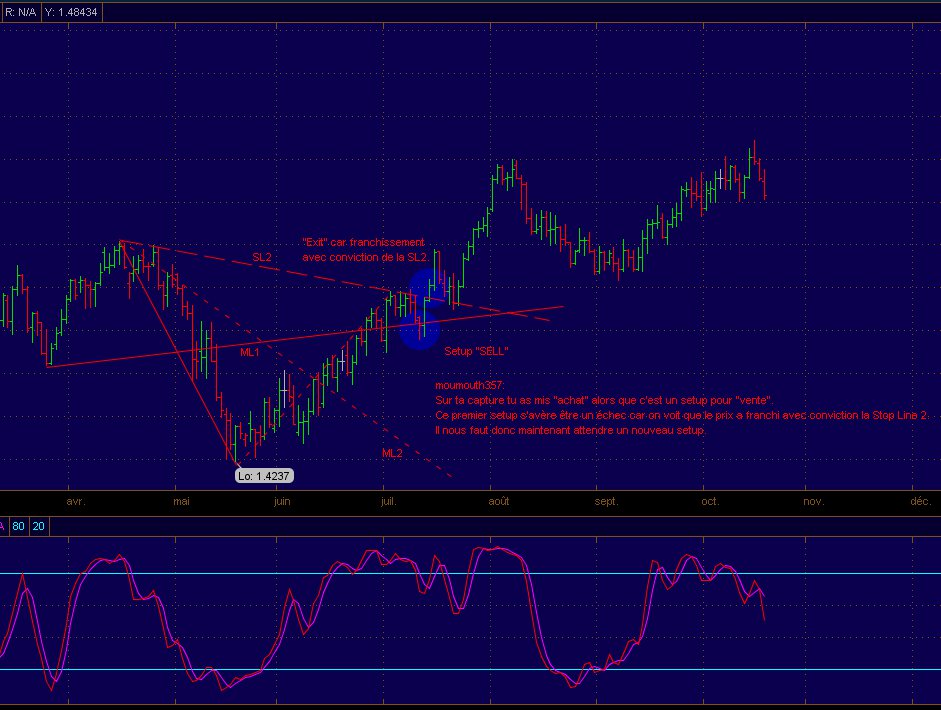Click the R: N/A readout box
Image resolution: width=941 pixels, height=710 pixels.
20,12
